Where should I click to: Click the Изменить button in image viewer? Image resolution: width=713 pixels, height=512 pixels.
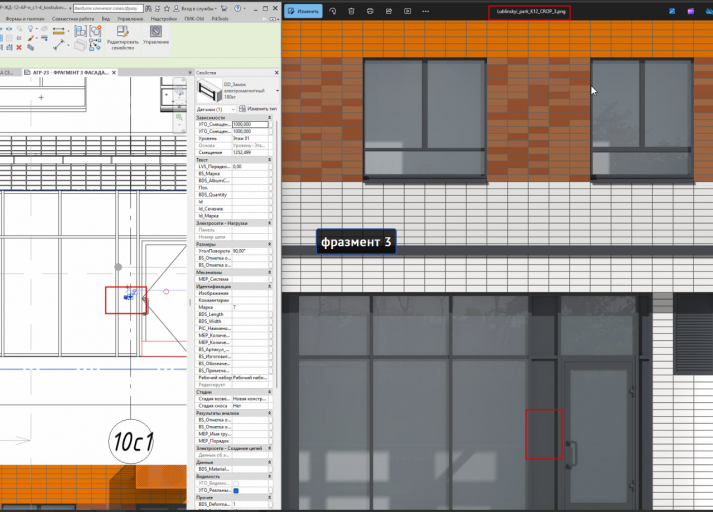pyautogui.click(x=303, y=11)
